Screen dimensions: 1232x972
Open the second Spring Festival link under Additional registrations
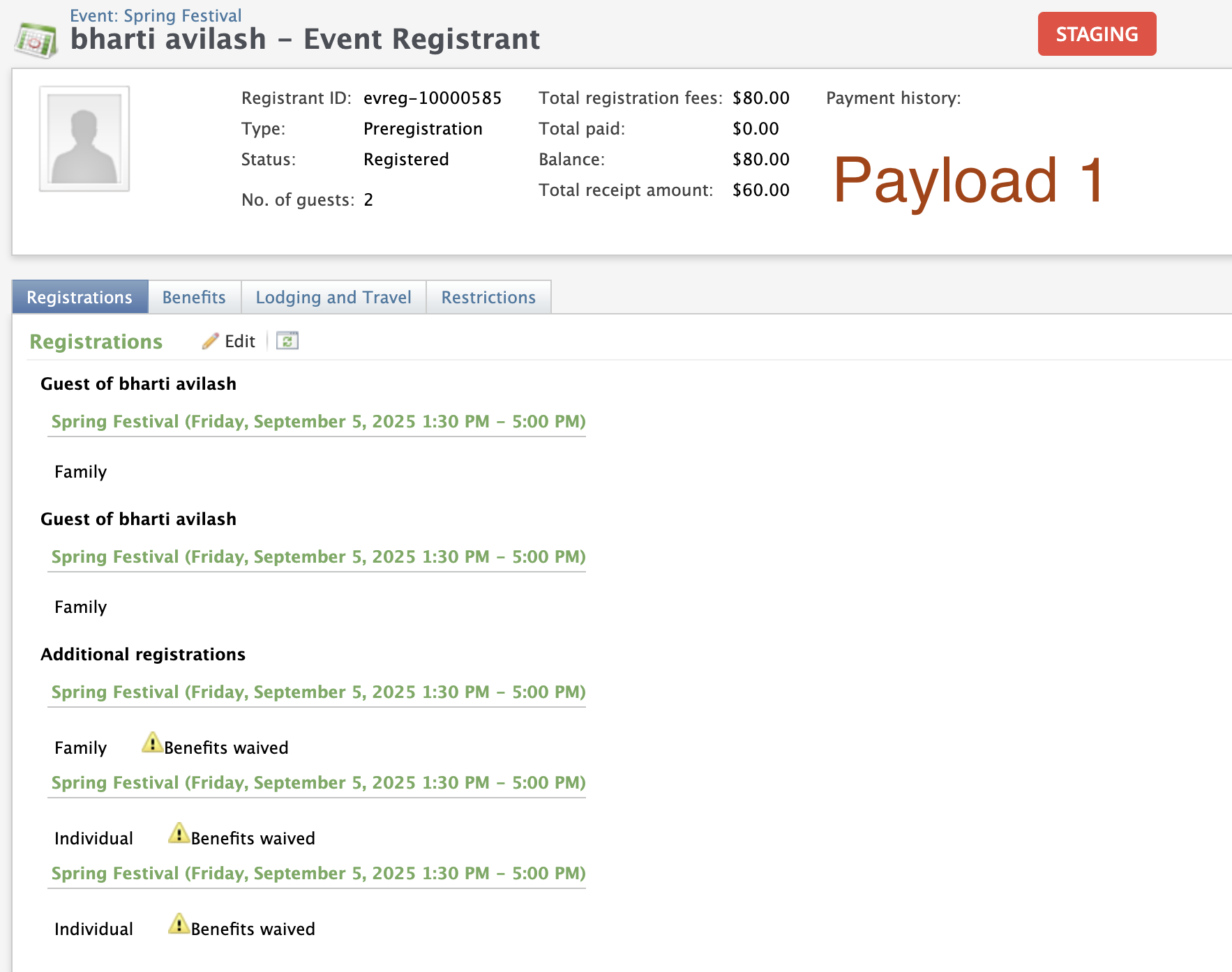coord(317,782)
